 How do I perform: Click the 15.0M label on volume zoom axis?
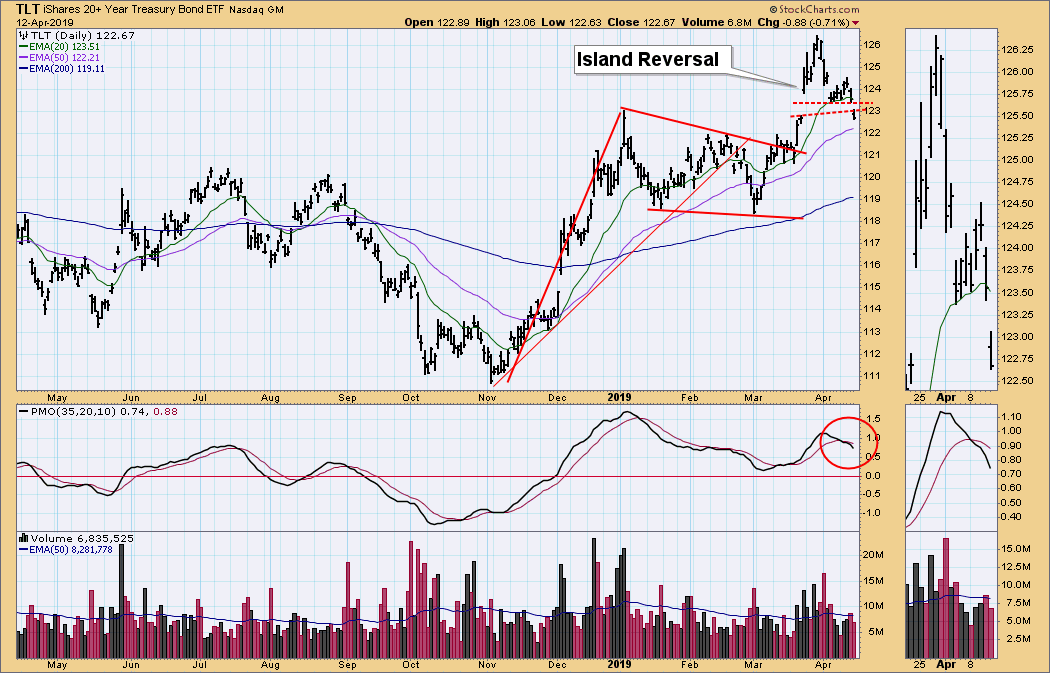tap(1017, 548)
